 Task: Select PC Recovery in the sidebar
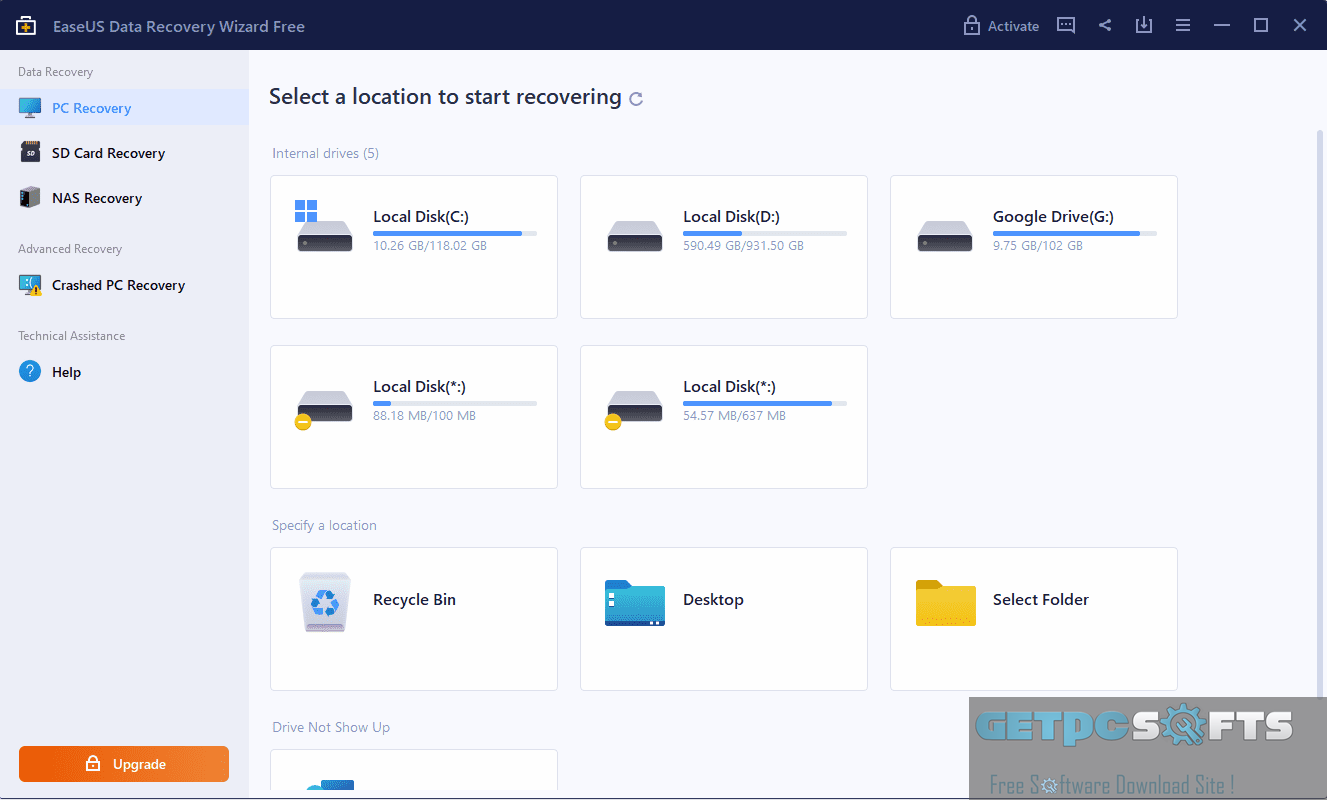[x=124, y=108]
